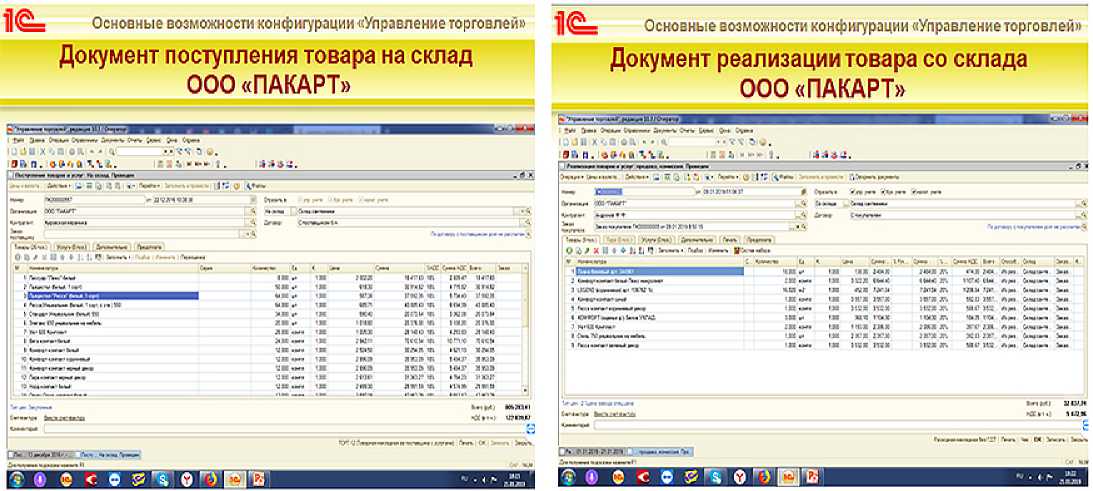Expand Перейти dropdown in Поступление toolbar

click(149, 186)
